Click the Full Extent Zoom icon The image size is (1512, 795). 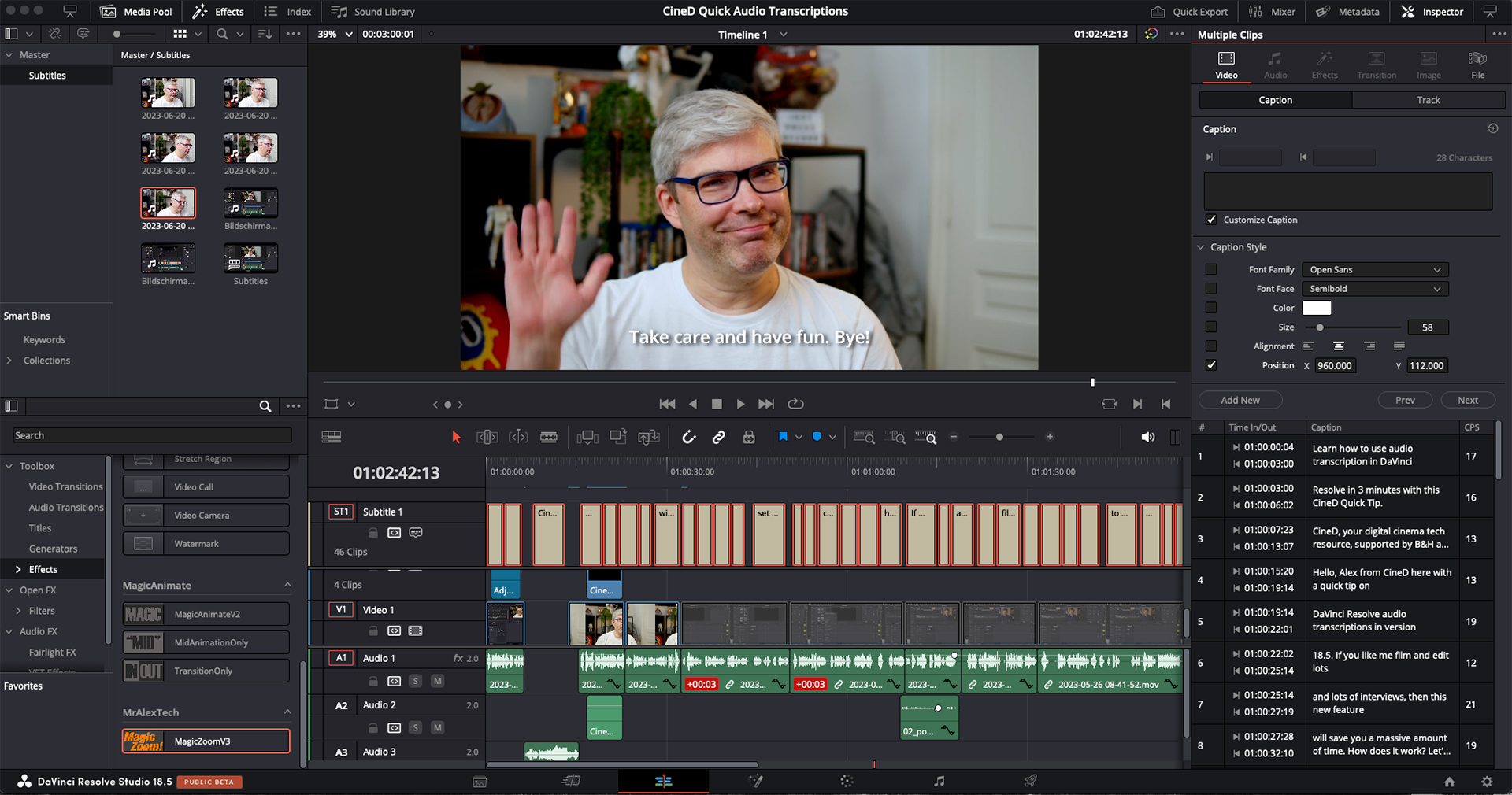coord(864,437)
